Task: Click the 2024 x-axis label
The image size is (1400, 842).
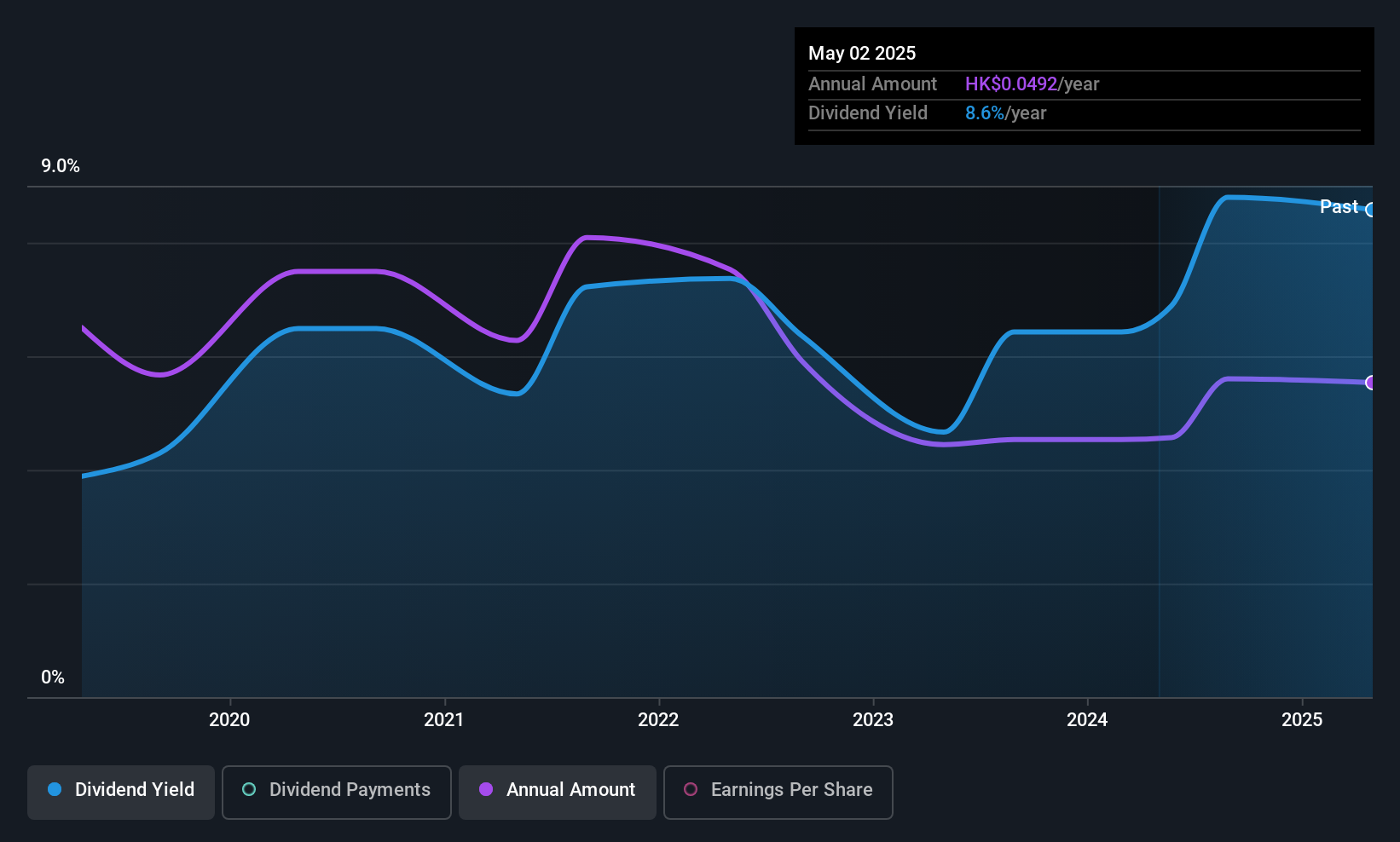Action: click(1087, 719)
